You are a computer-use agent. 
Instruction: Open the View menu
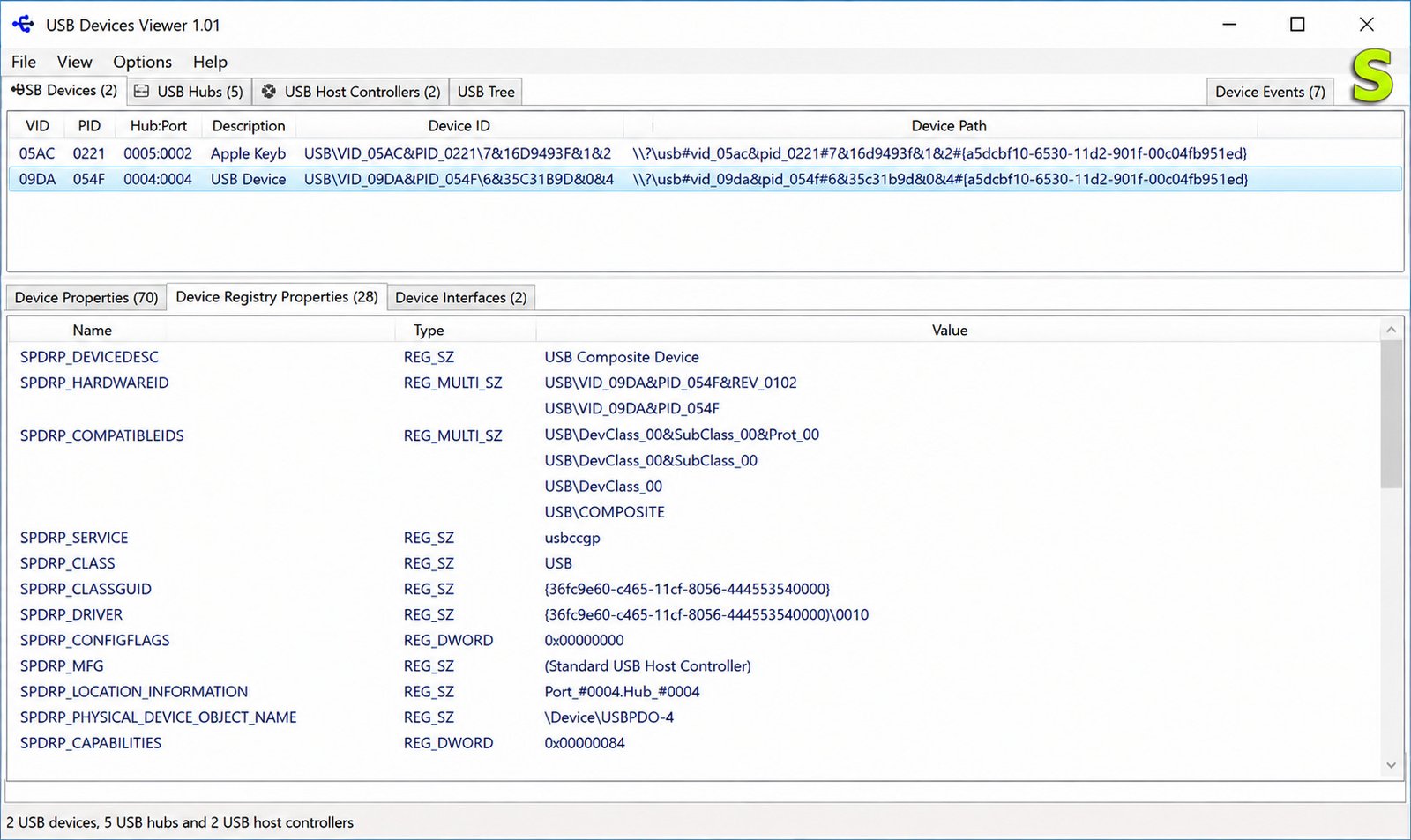click(x=75, y=62)
